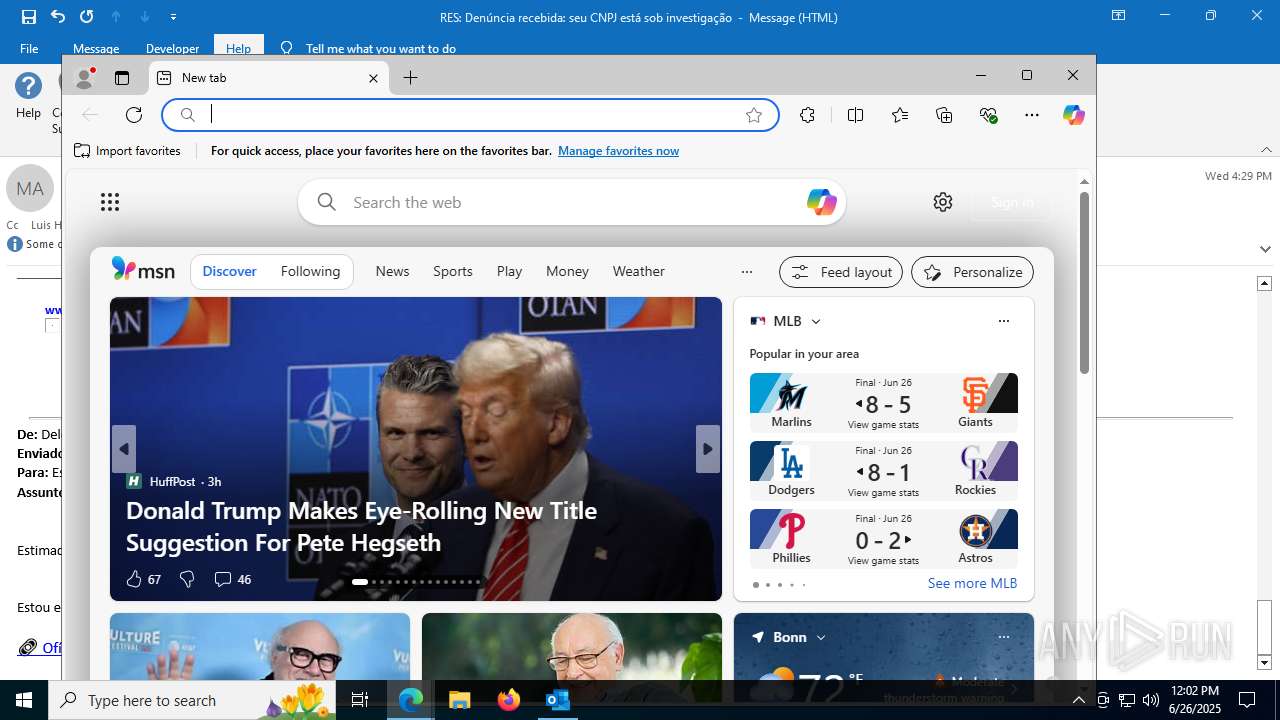The height and width of the screenshot is (720, 1280).
Task: Dislike the HuffPost story thumbs down
Action: click(187, 579)
